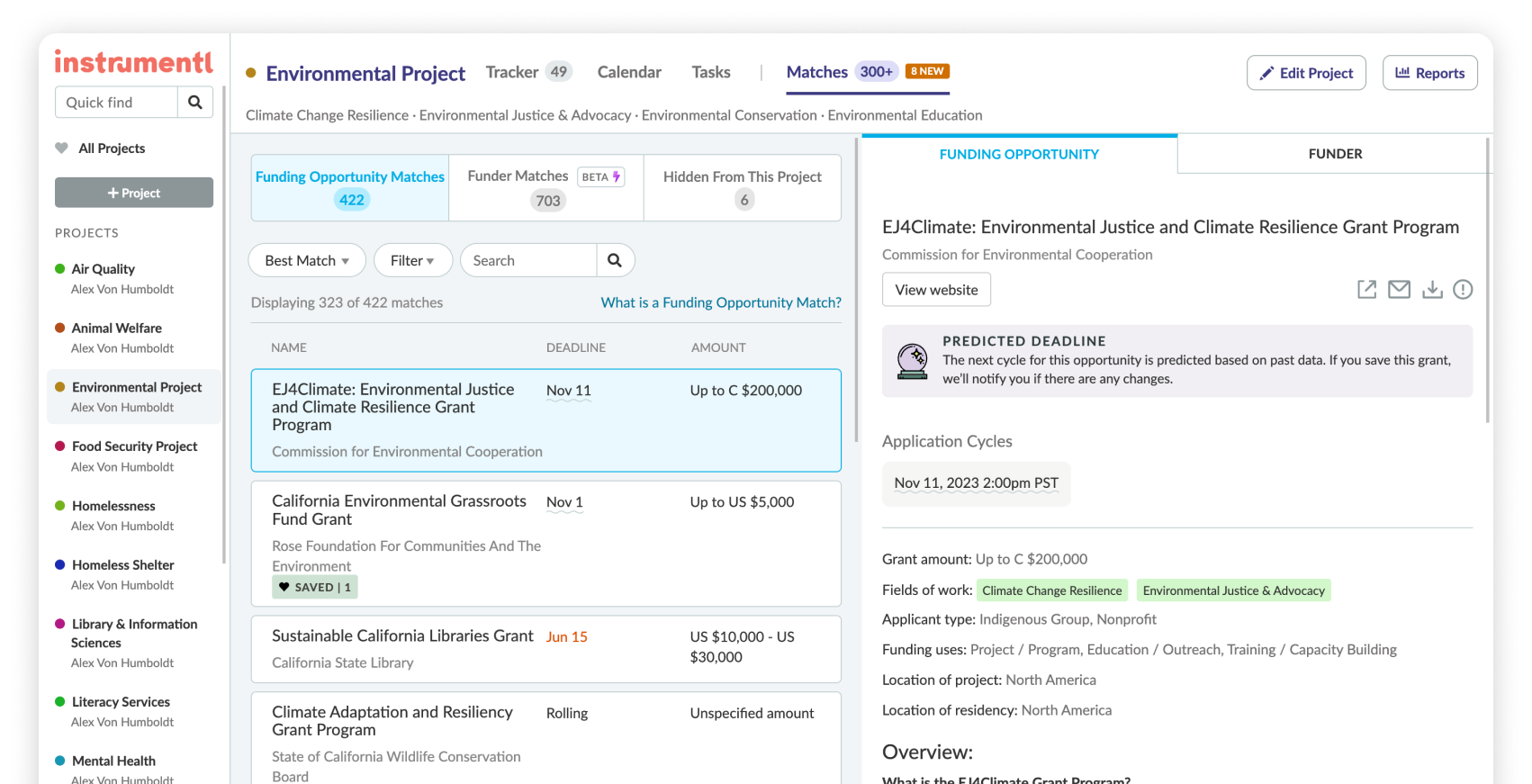Select Environmental Project in sidebar
Screen dimensions: 1532x784
tap(133, 397)
